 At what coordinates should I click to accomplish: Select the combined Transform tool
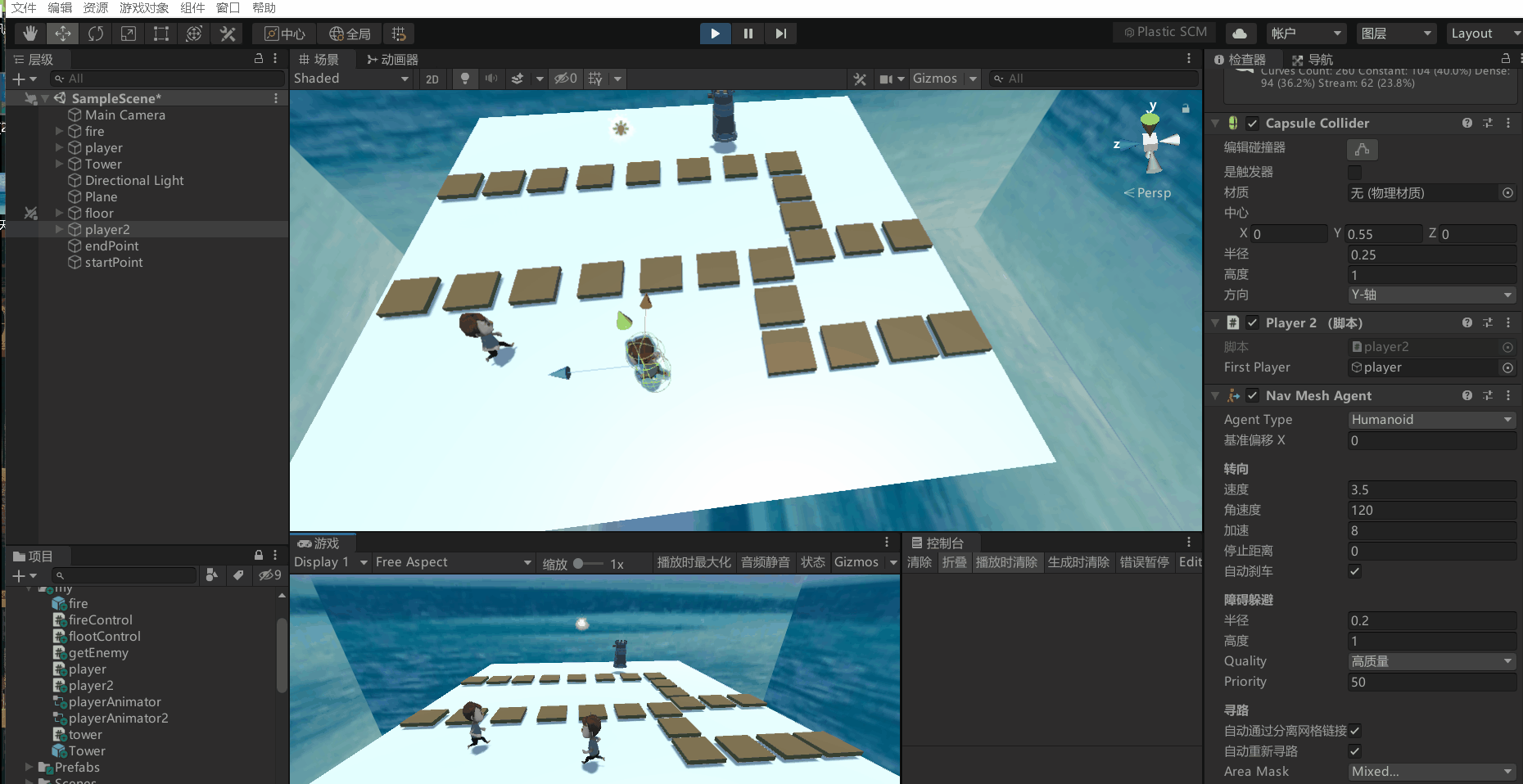(x=194, y=34)
